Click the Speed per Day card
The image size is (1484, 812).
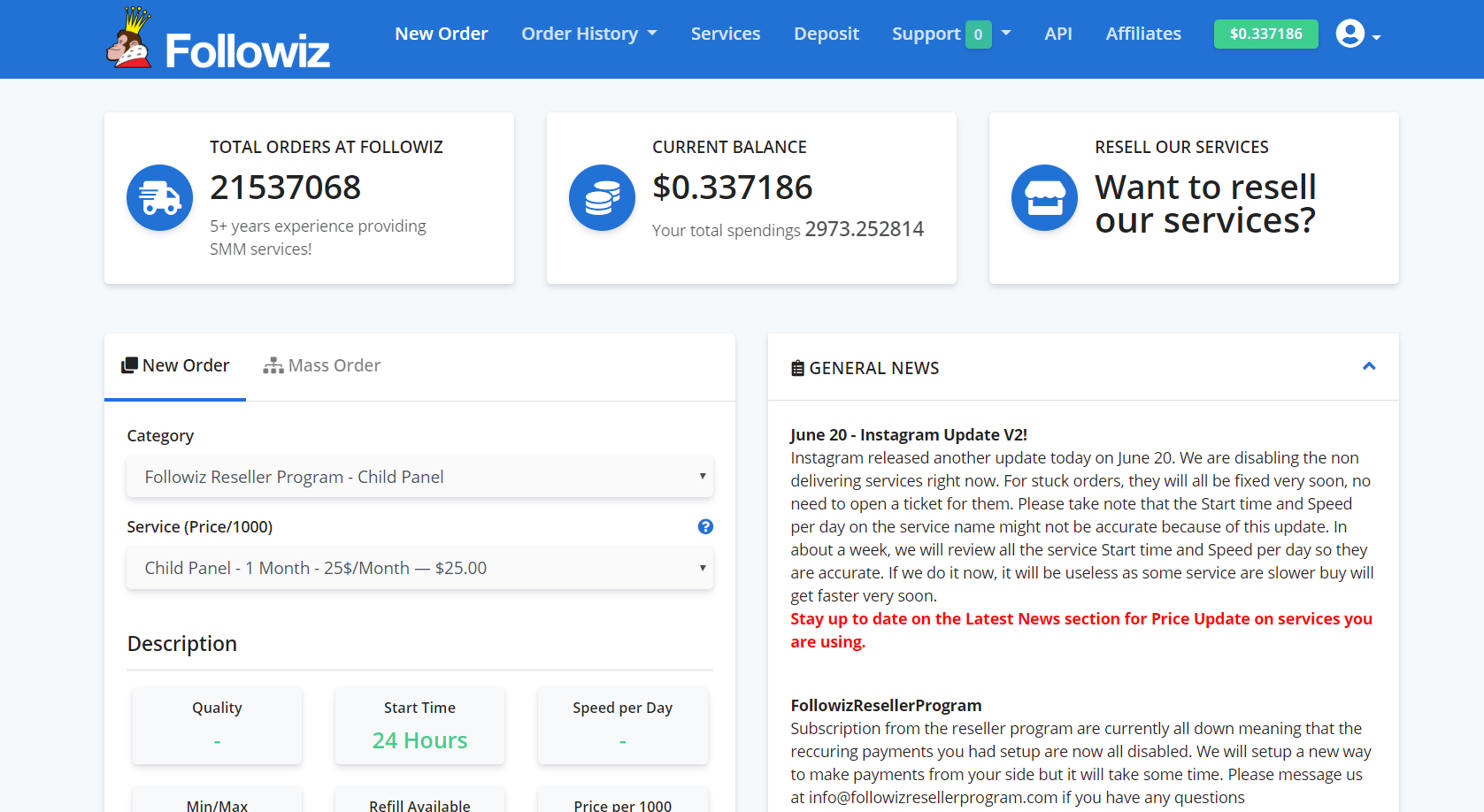click(622, 725)
